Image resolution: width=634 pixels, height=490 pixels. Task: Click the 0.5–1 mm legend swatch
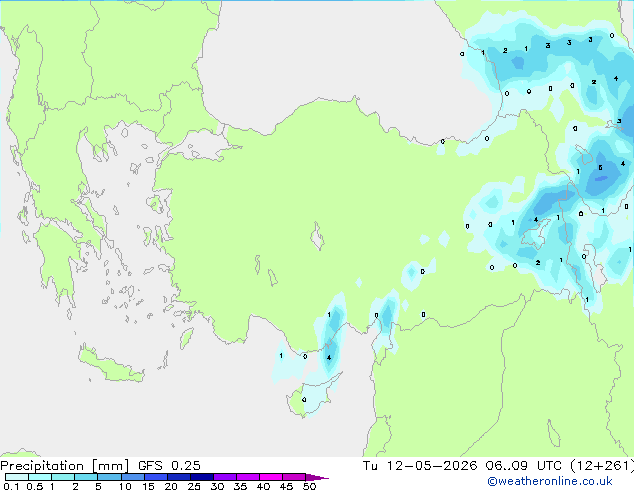[40, 477]
